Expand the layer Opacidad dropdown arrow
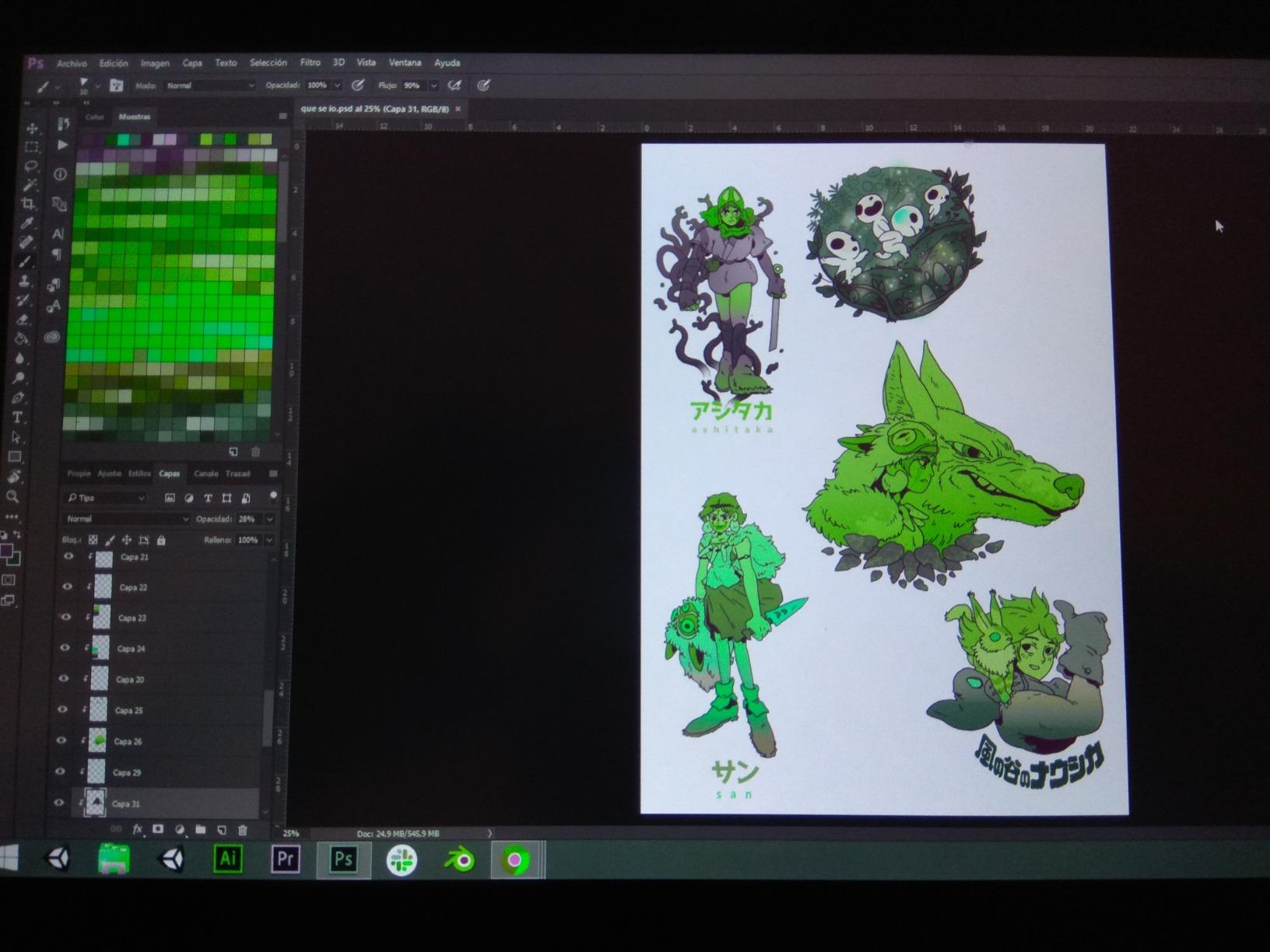Image resolution: width=1270 pixels, height=952 pixels. point(270,519)
